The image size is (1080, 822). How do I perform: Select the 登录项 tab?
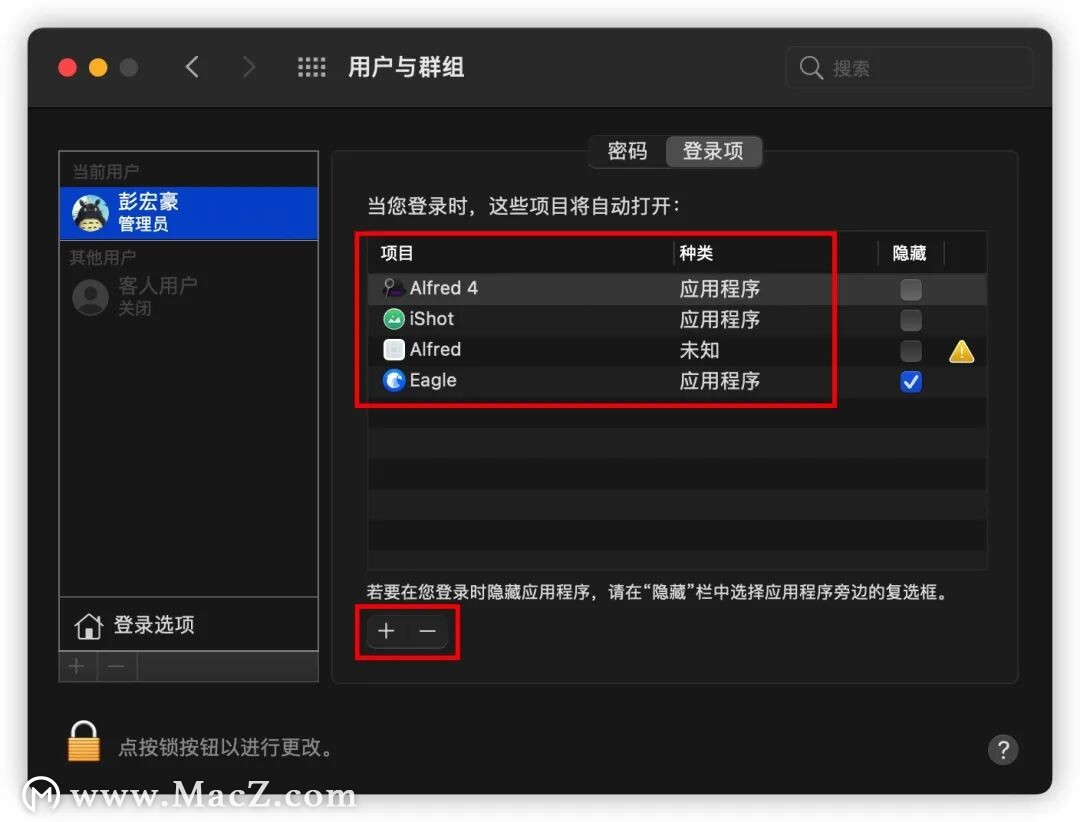[713, 151]
